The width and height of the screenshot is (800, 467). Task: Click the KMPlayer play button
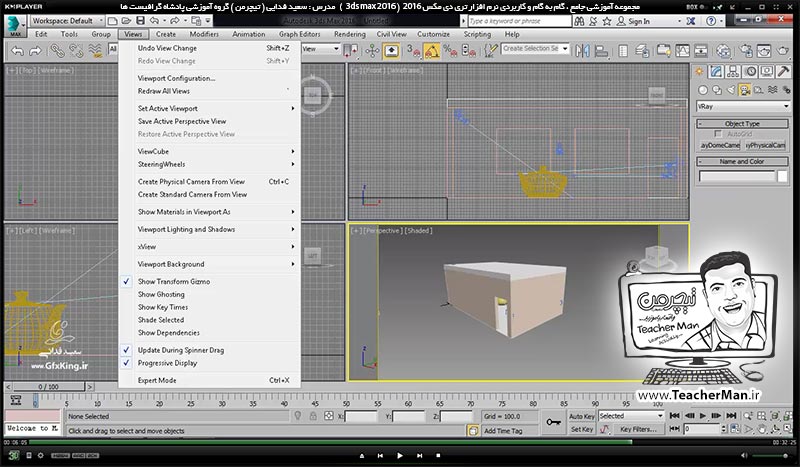pyautogui.click(x=399, y=455)
